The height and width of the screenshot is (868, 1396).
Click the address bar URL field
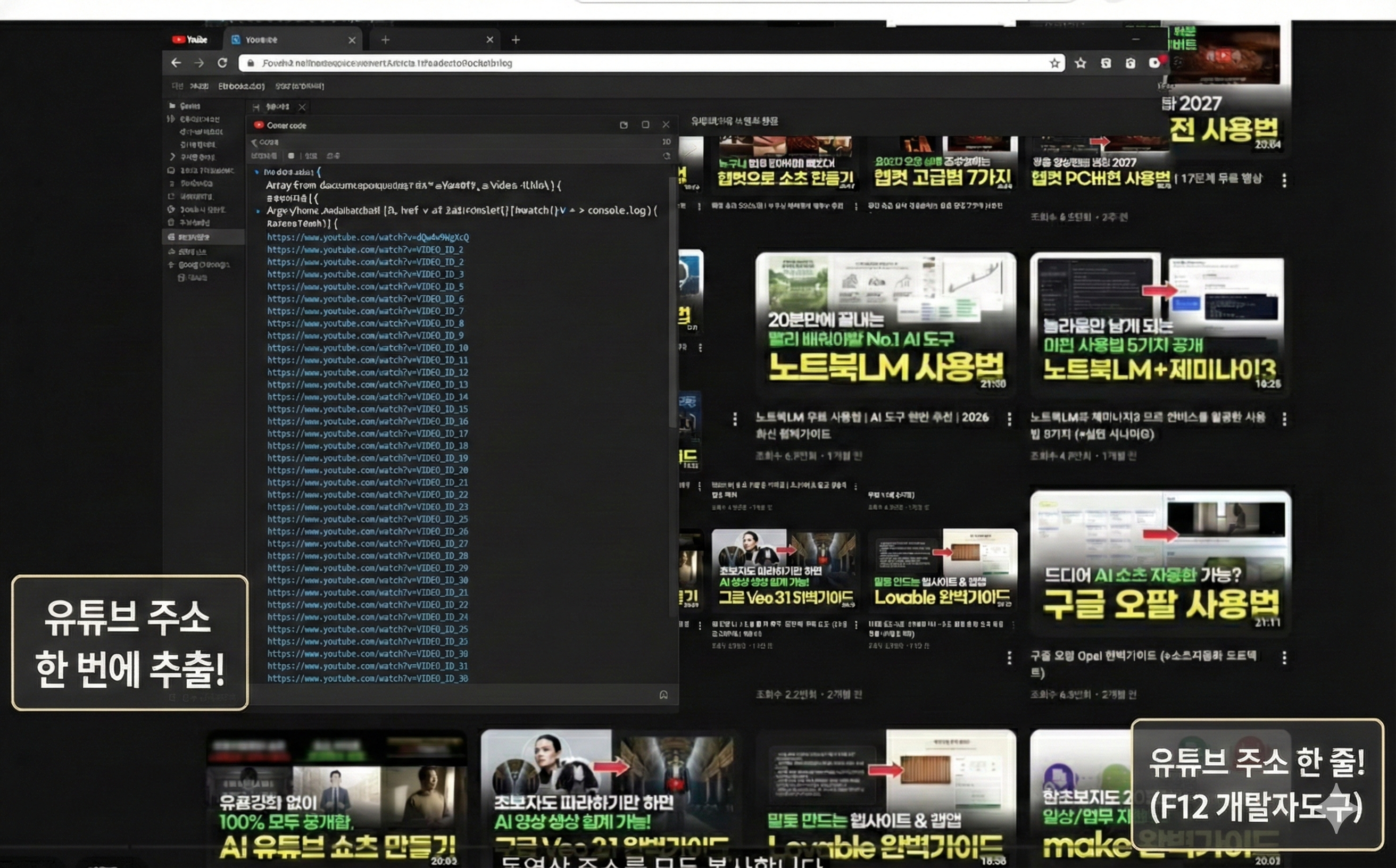631,63
